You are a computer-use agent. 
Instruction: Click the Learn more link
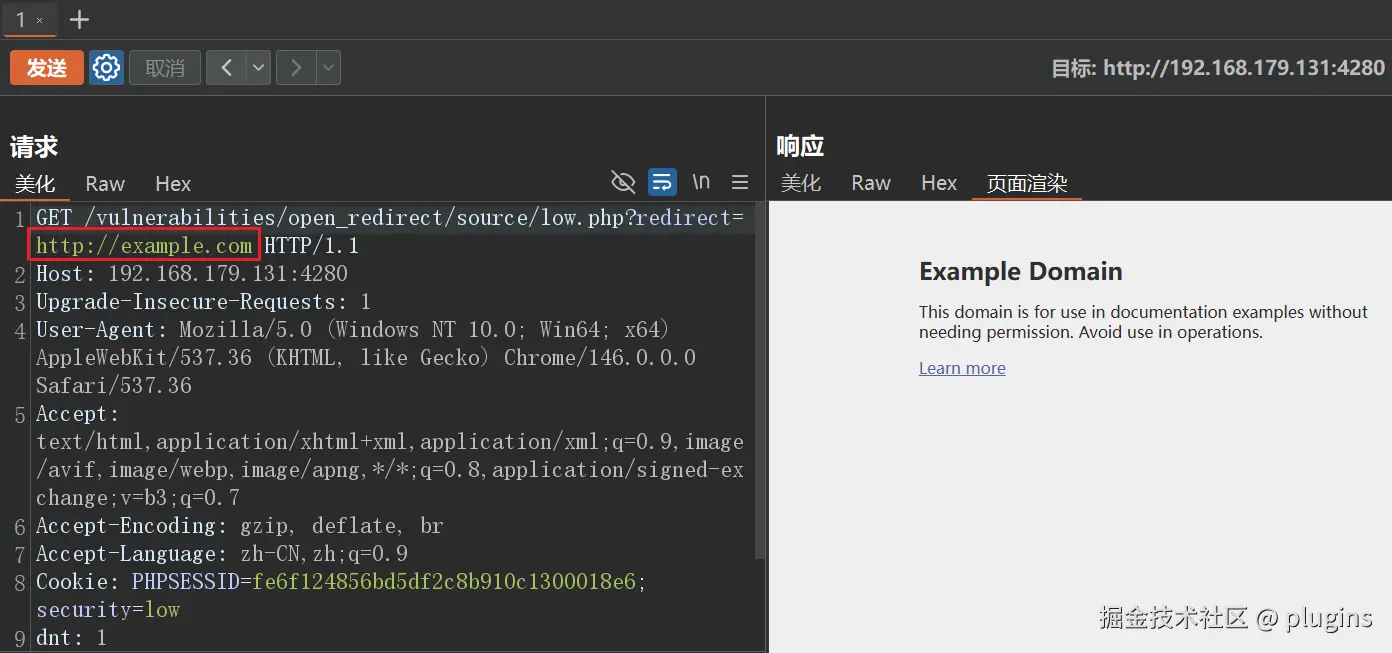point(962,368)
